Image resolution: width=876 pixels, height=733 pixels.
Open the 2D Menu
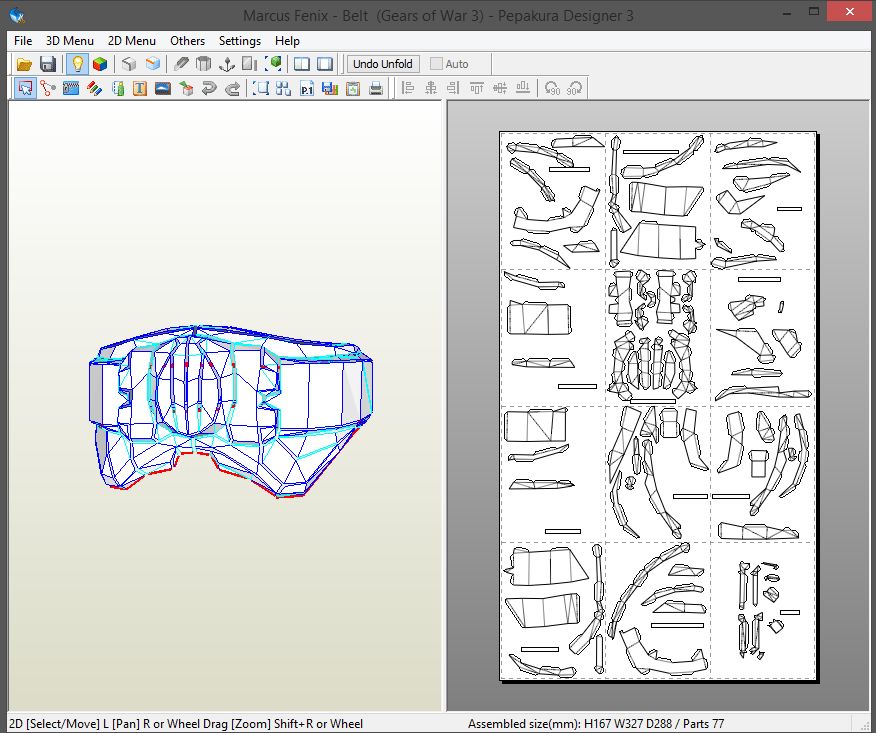(132, 41)
